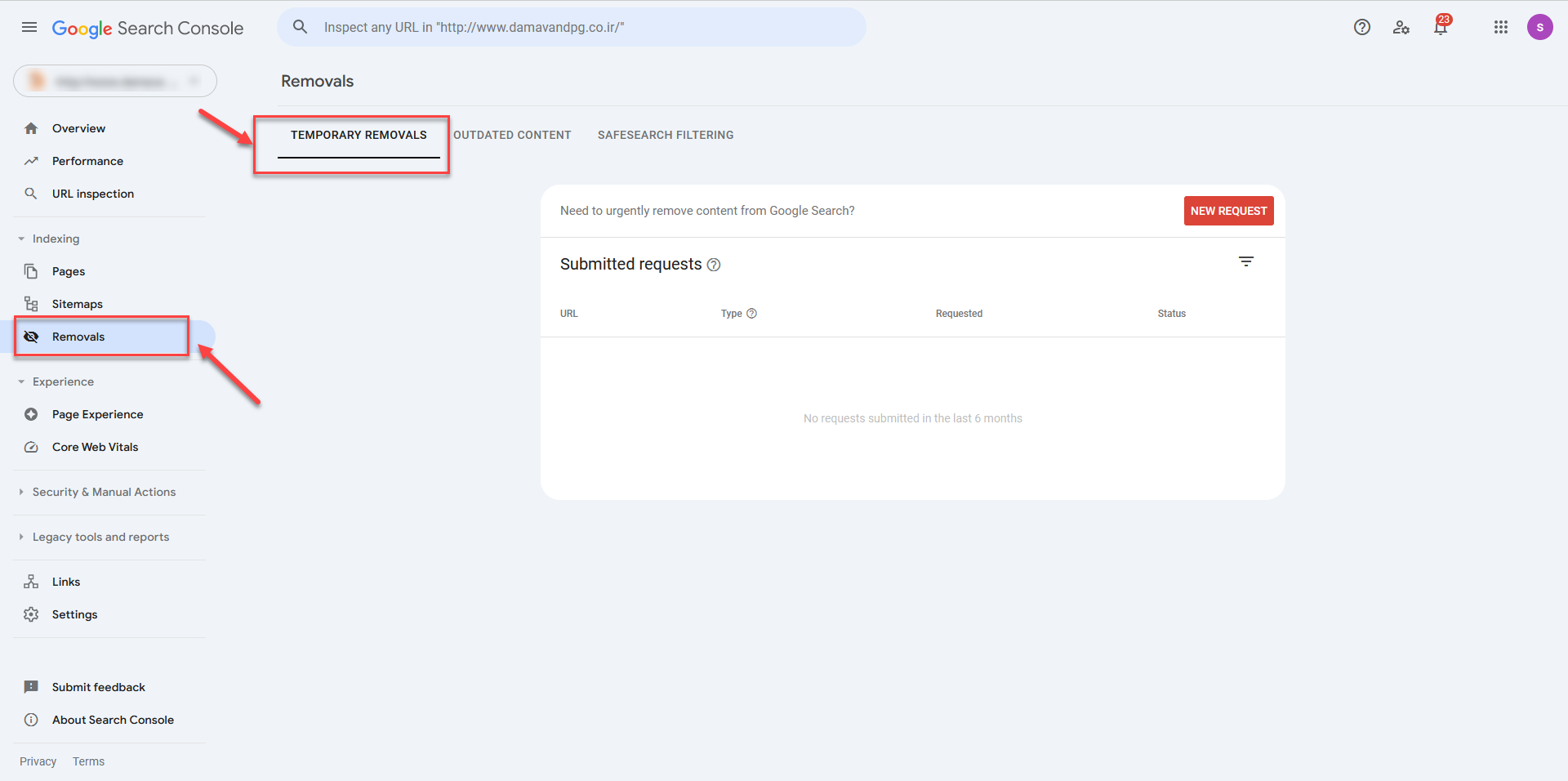Go to Core Web Vitals report

pyautogui.click(x=95, y=447)
